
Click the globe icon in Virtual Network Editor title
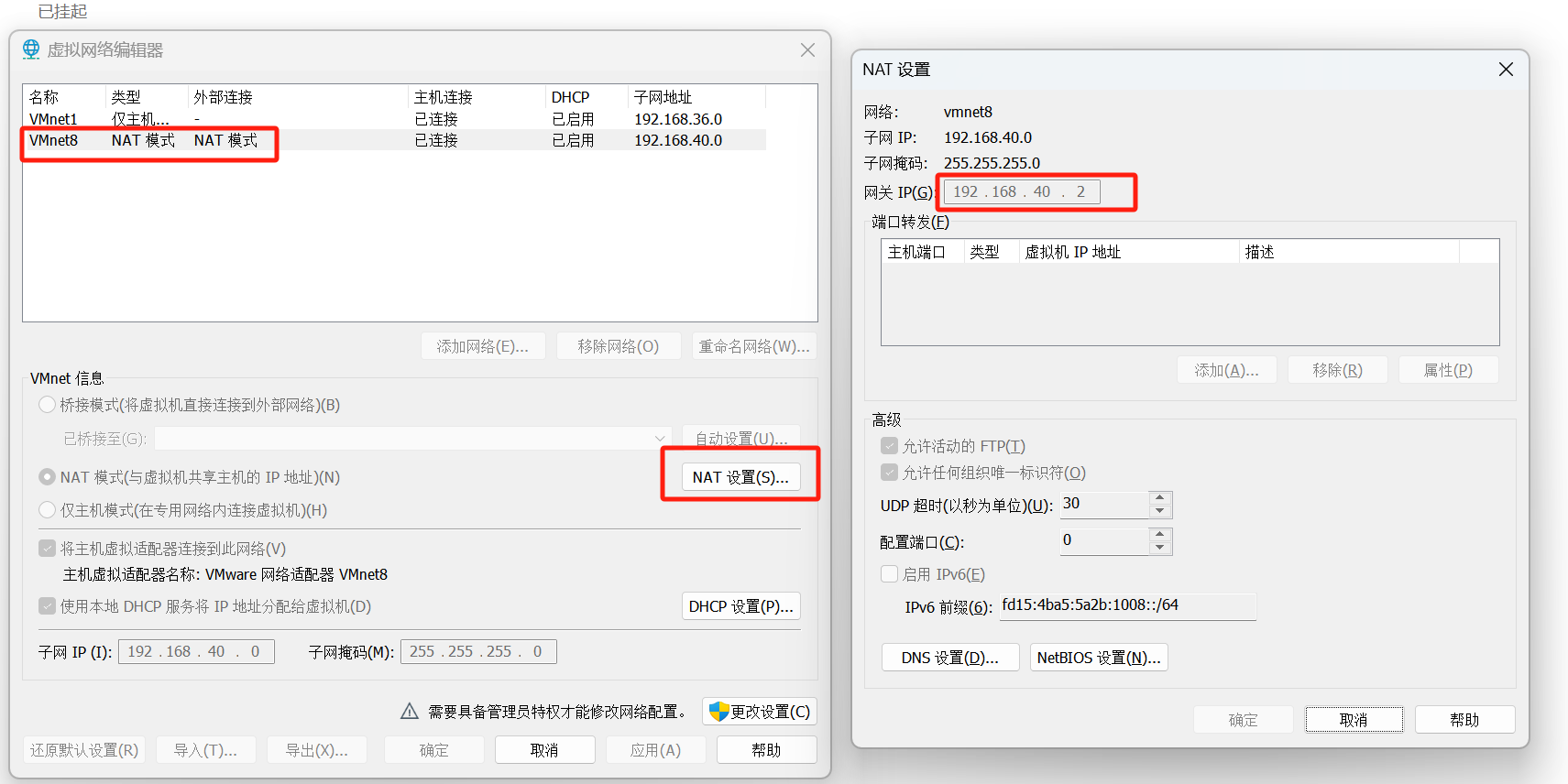31,49
